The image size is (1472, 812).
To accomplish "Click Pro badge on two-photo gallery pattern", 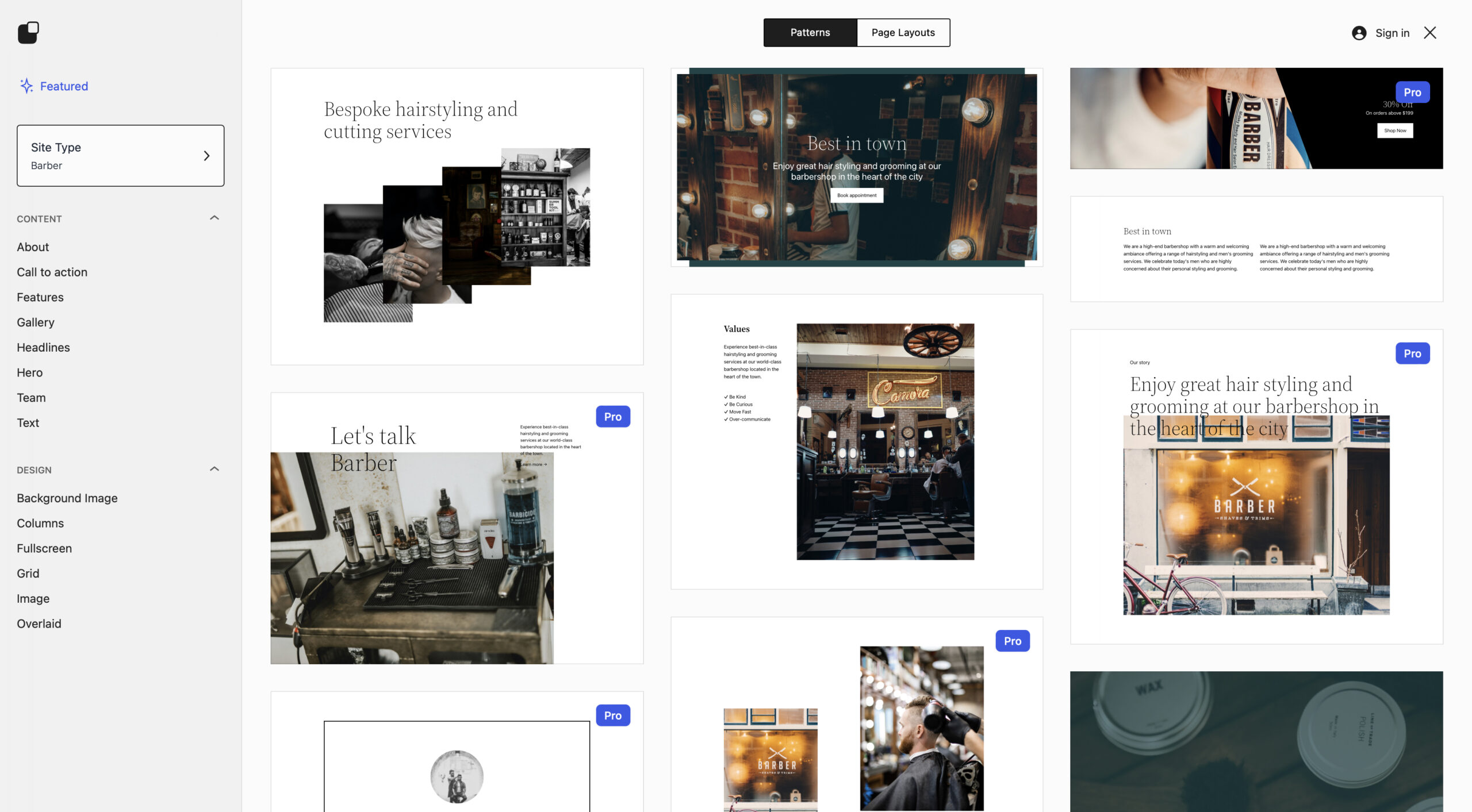I will tap(1013, 641).
